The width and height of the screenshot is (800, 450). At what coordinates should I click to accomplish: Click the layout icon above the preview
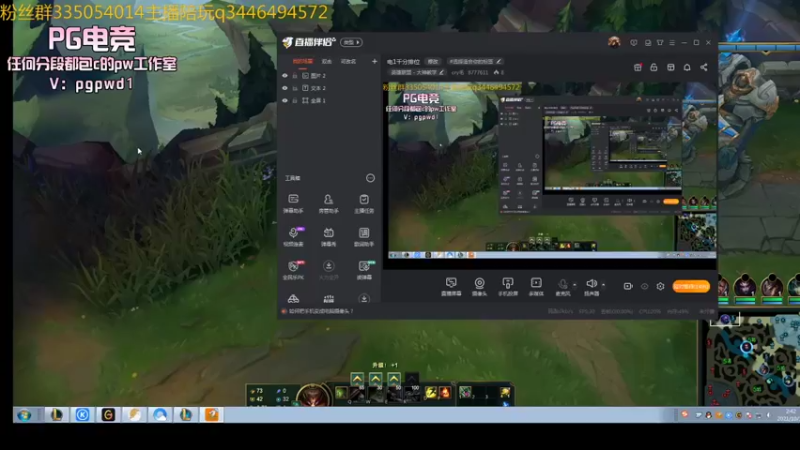[670, 67]
